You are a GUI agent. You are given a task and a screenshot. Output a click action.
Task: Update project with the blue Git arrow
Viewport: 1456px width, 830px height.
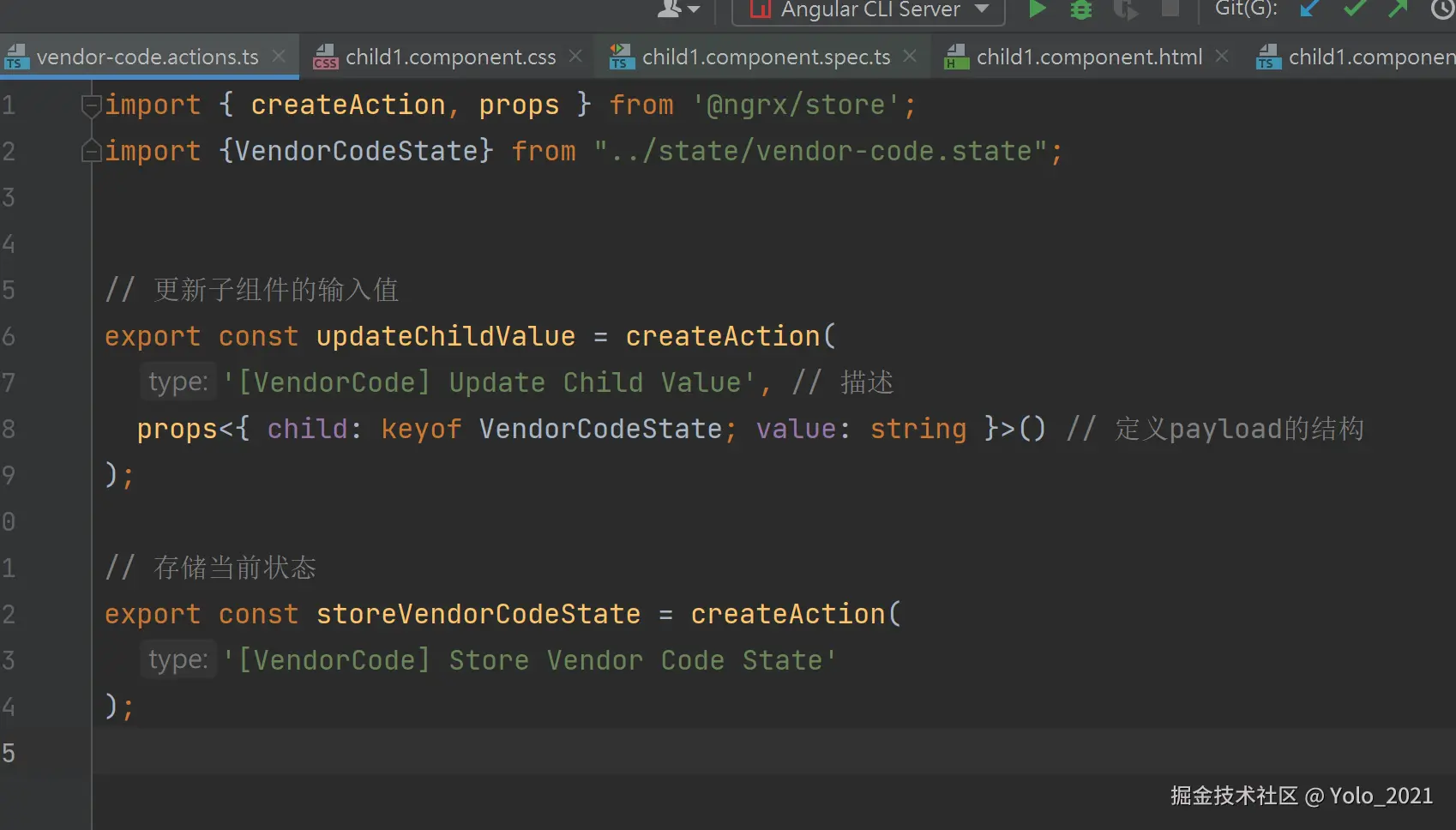(x=1309, y=9)
